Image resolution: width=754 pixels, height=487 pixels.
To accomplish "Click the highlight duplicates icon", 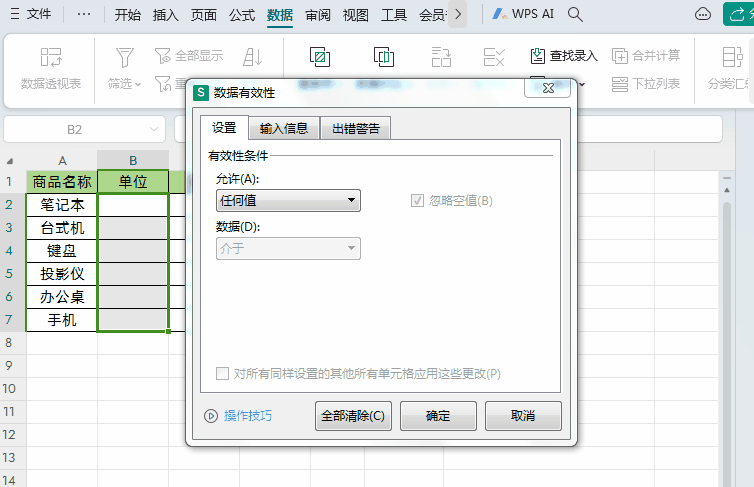I will [320, 57].
